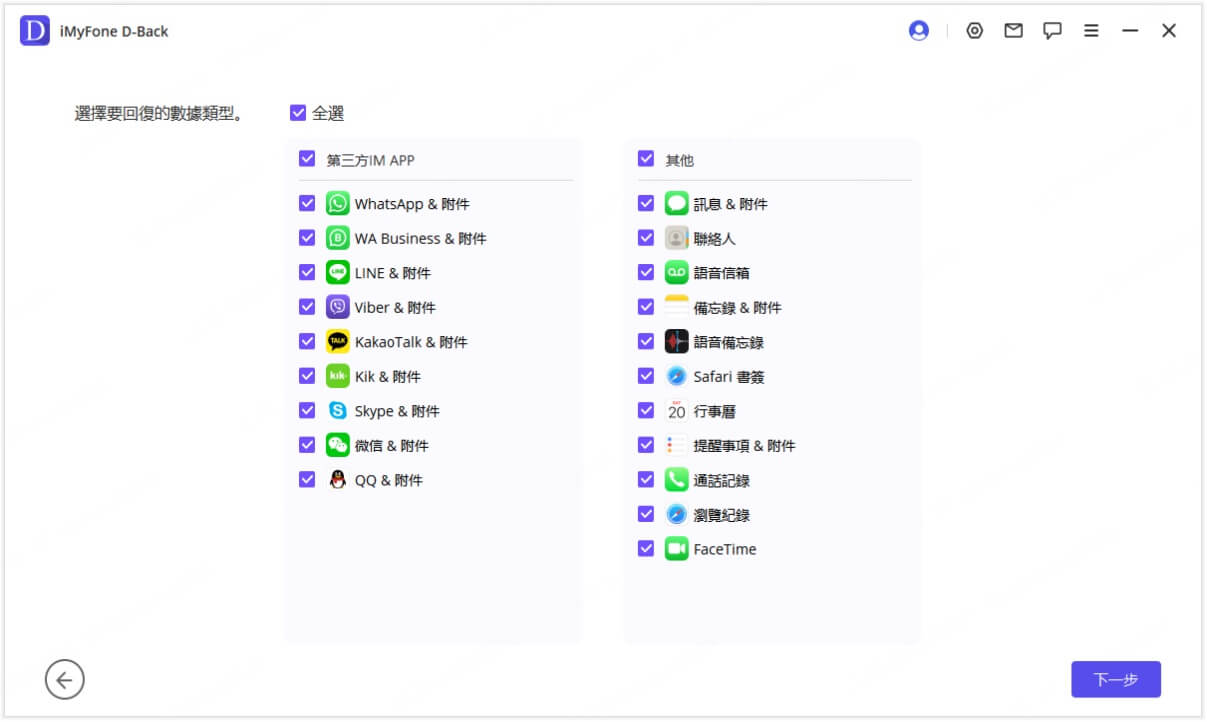The height and width of the screenshot is (722, 1207).
Task: Click the QQ penguin icon
Action: pos(338,480)
